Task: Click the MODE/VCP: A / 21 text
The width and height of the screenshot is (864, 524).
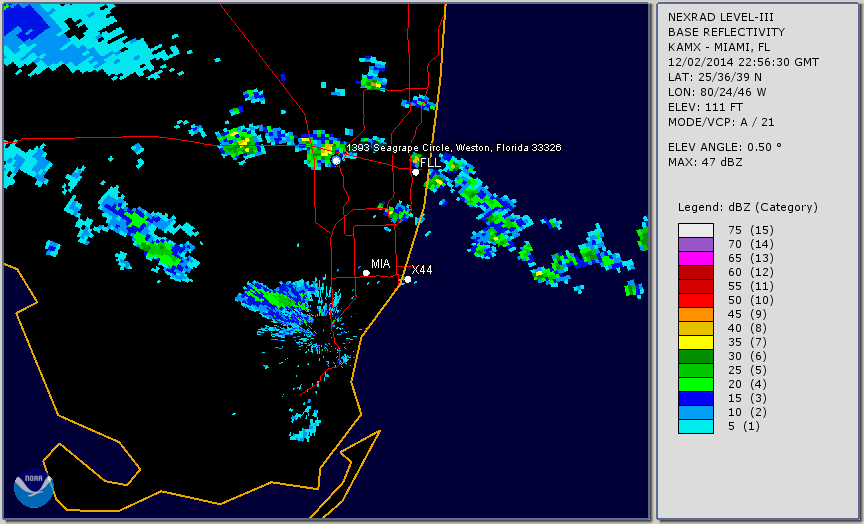Action: coord(721,122)
